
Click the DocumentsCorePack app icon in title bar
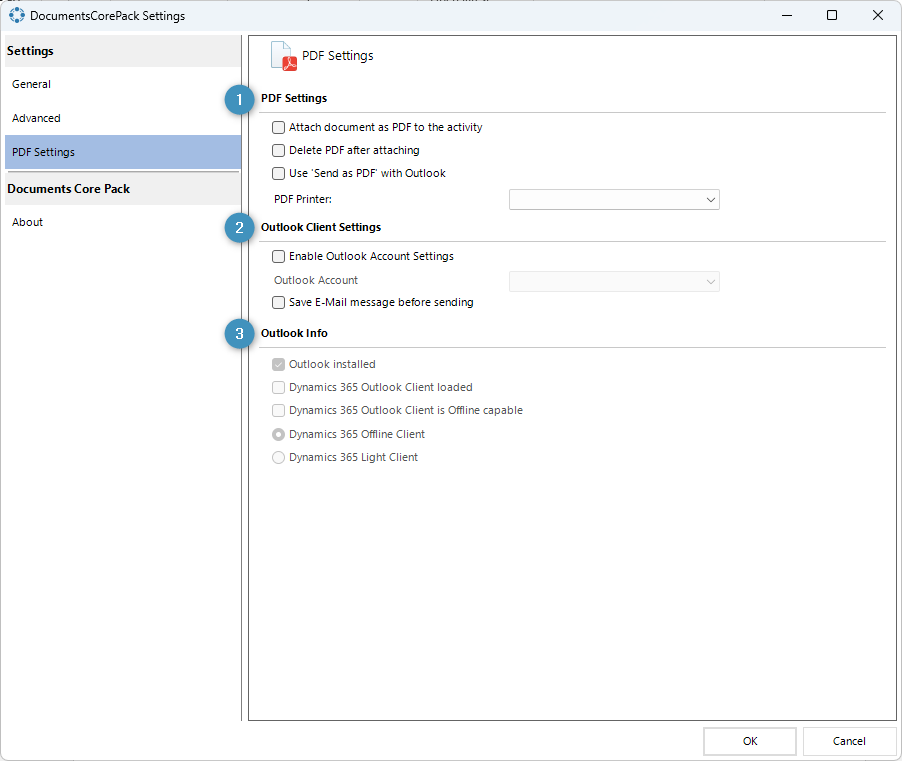(x=17, y=16)
